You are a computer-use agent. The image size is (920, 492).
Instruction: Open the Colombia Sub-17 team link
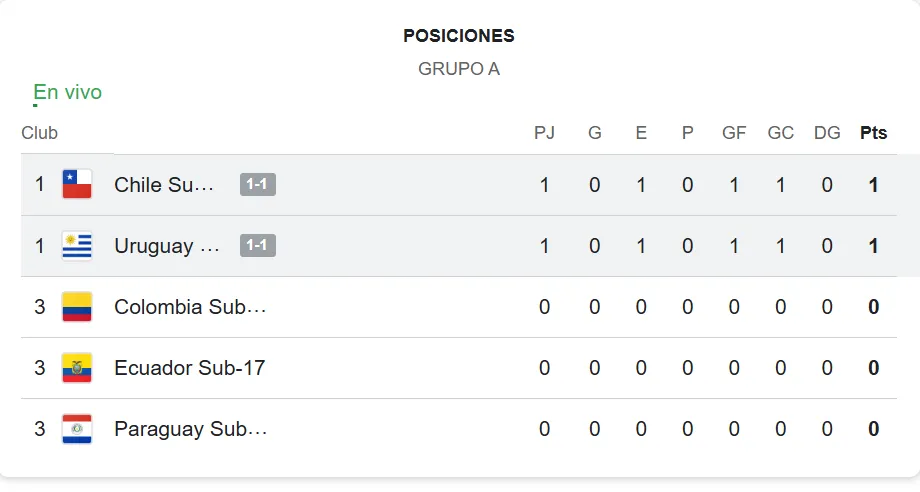click(190, 307)
